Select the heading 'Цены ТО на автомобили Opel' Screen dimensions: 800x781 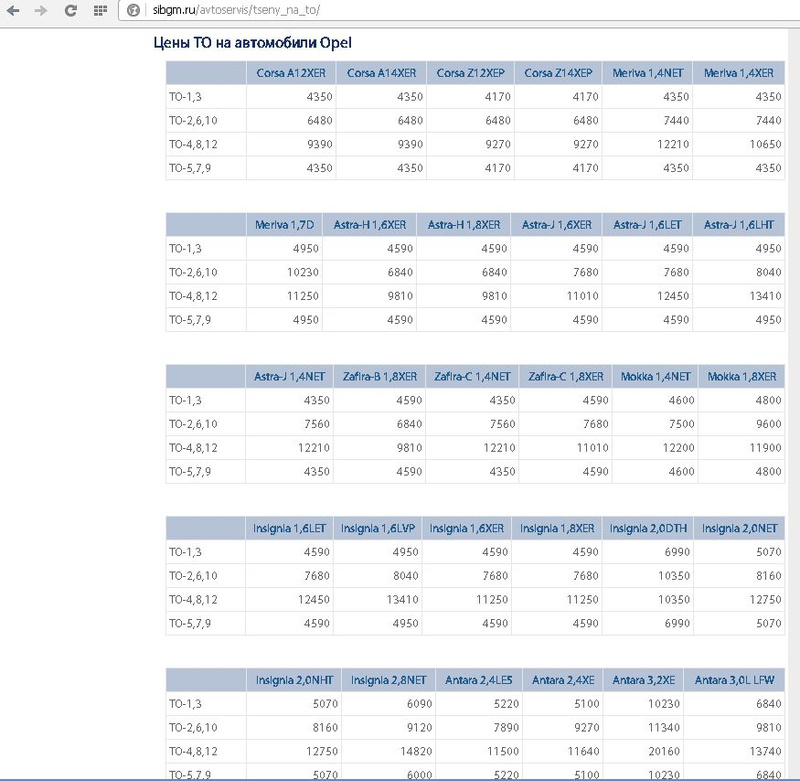point(253,43)
